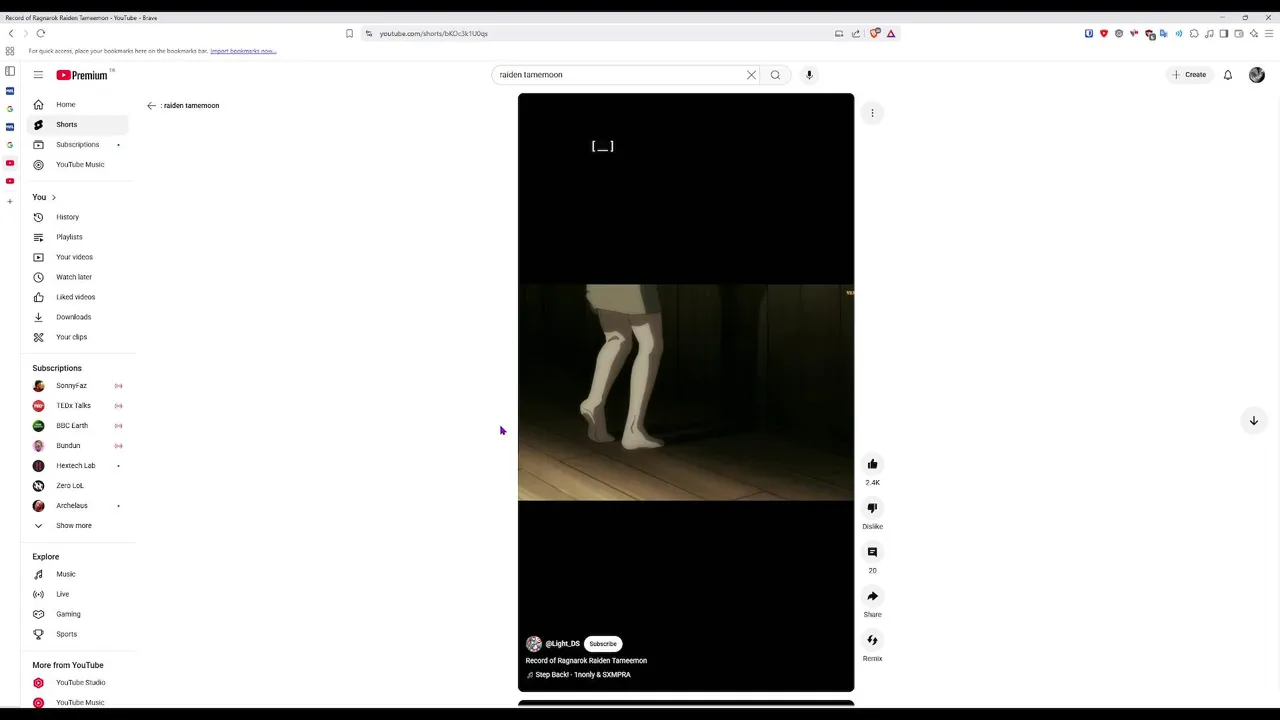Go back from raiden tamemoon results

(x=151, y=105)
